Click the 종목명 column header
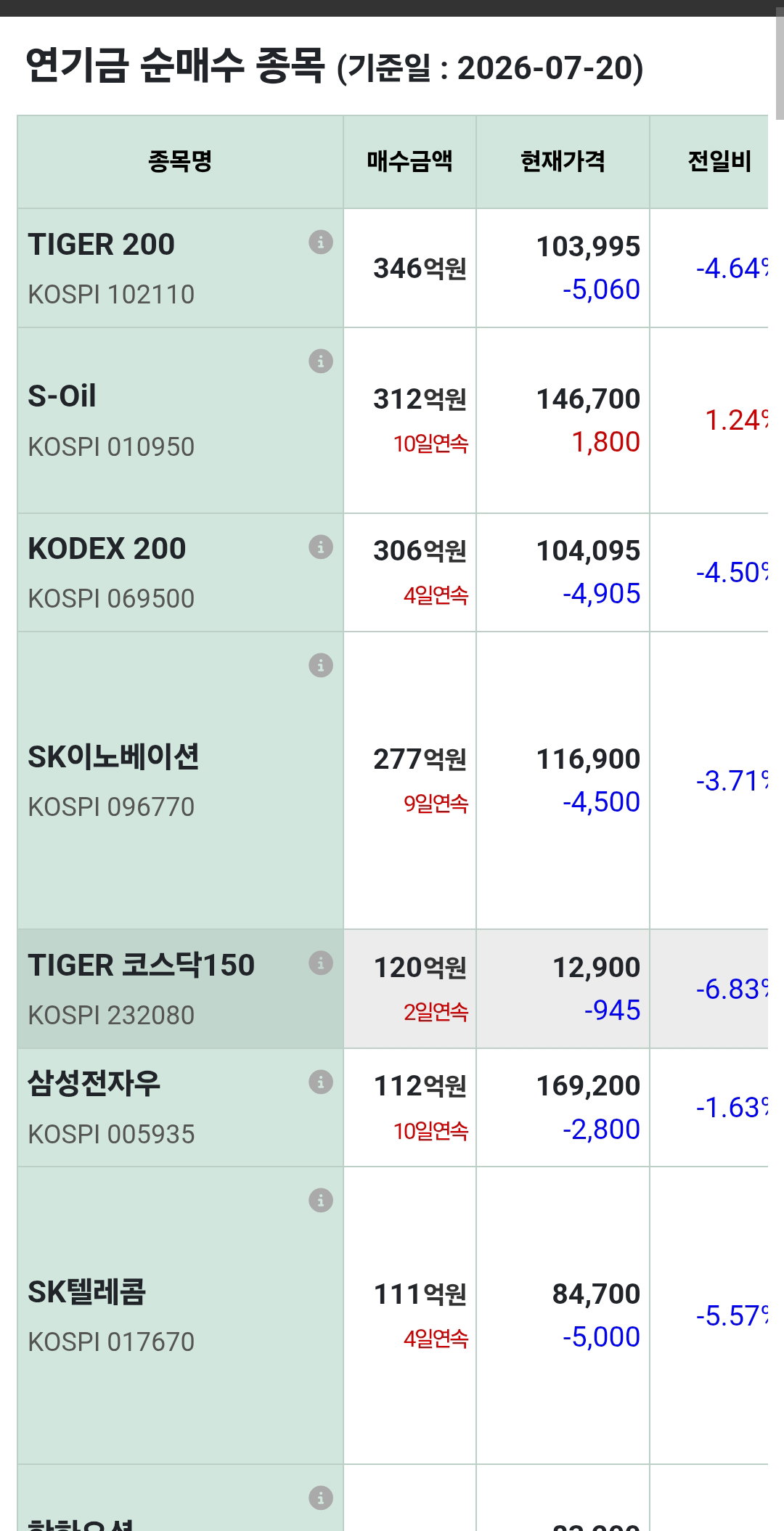Screen dimensions: 784x1531 pos(180,161)
